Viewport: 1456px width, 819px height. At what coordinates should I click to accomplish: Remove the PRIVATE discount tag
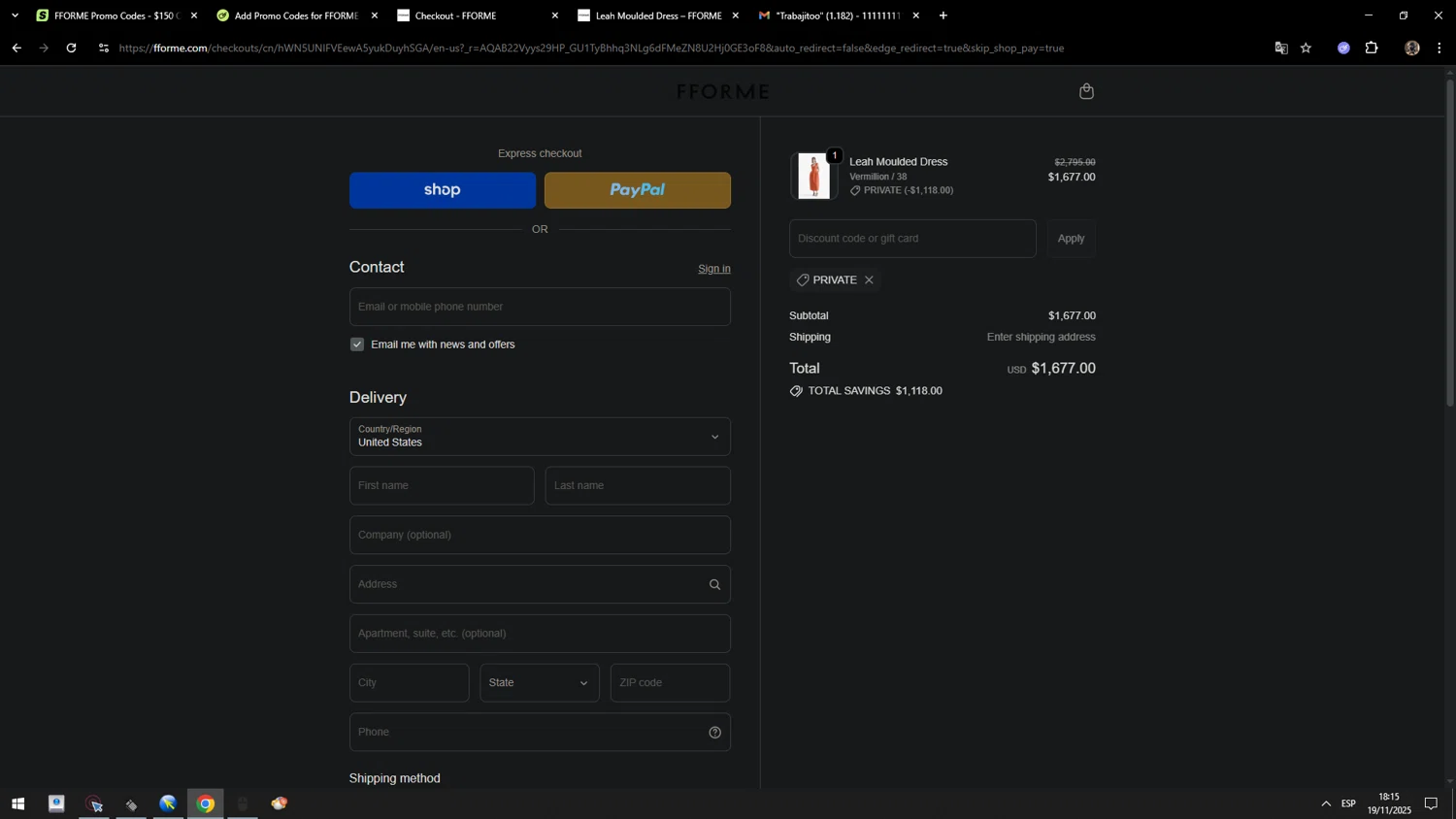tap(869, 279)
